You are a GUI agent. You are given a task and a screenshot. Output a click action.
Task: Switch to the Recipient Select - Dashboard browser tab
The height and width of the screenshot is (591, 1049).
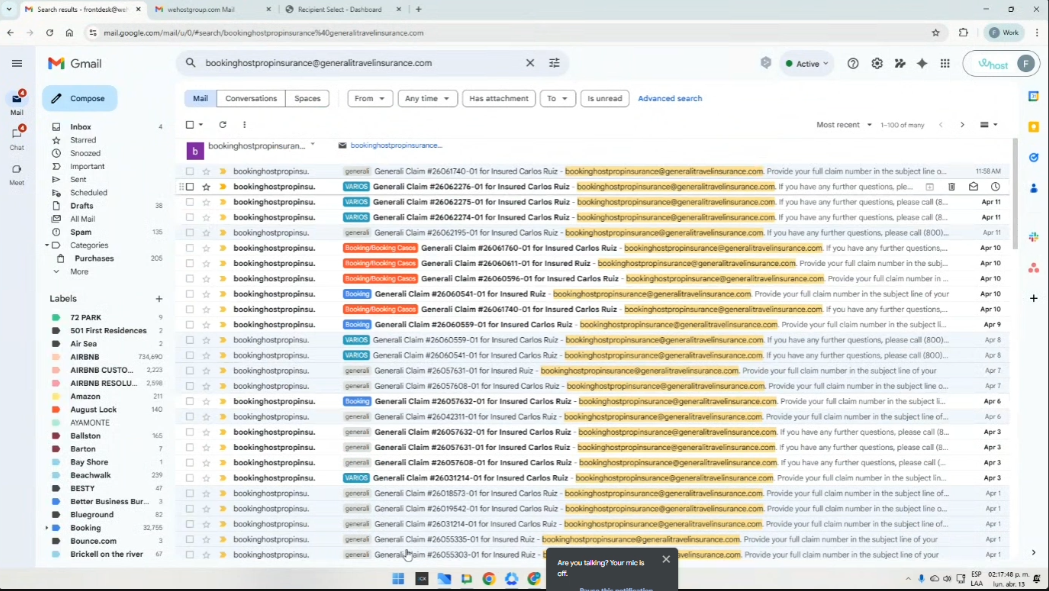[340, 9]
